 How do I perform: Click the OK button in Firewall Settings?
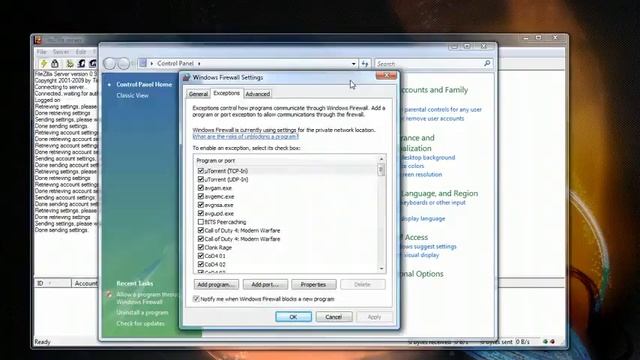pyautogui.click(x=293, y=317)
